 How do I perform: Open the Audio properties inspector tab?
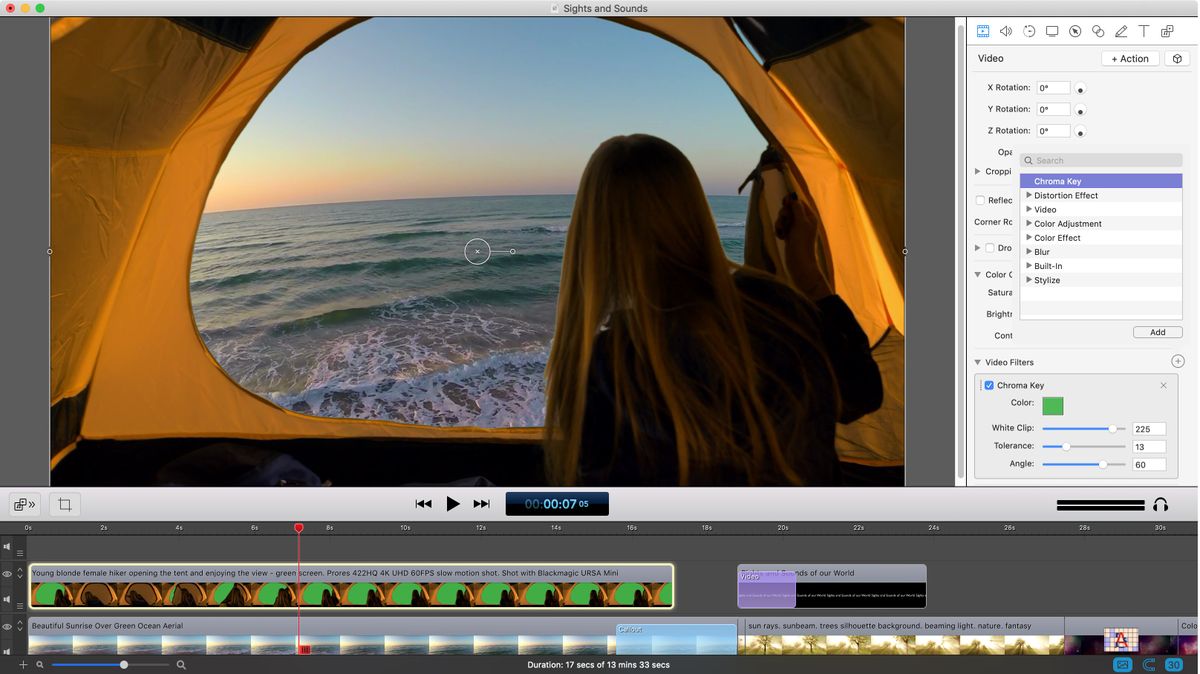[x=1006, y=32]
